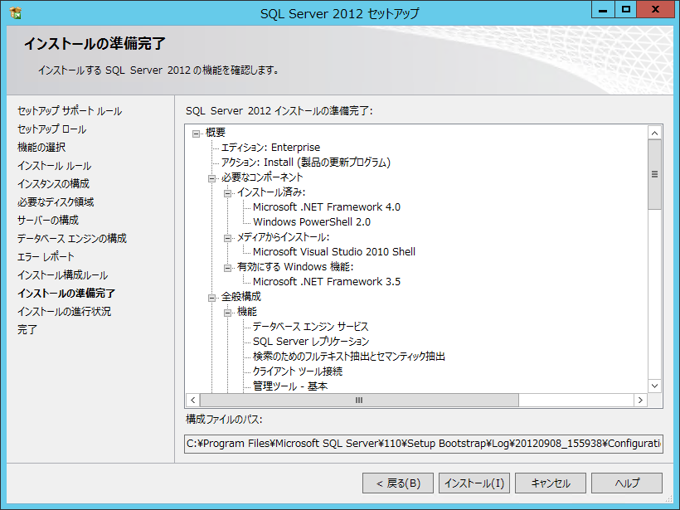Collapse the 全般構成 tree node

pyautogui.click(x=212, y=298)
